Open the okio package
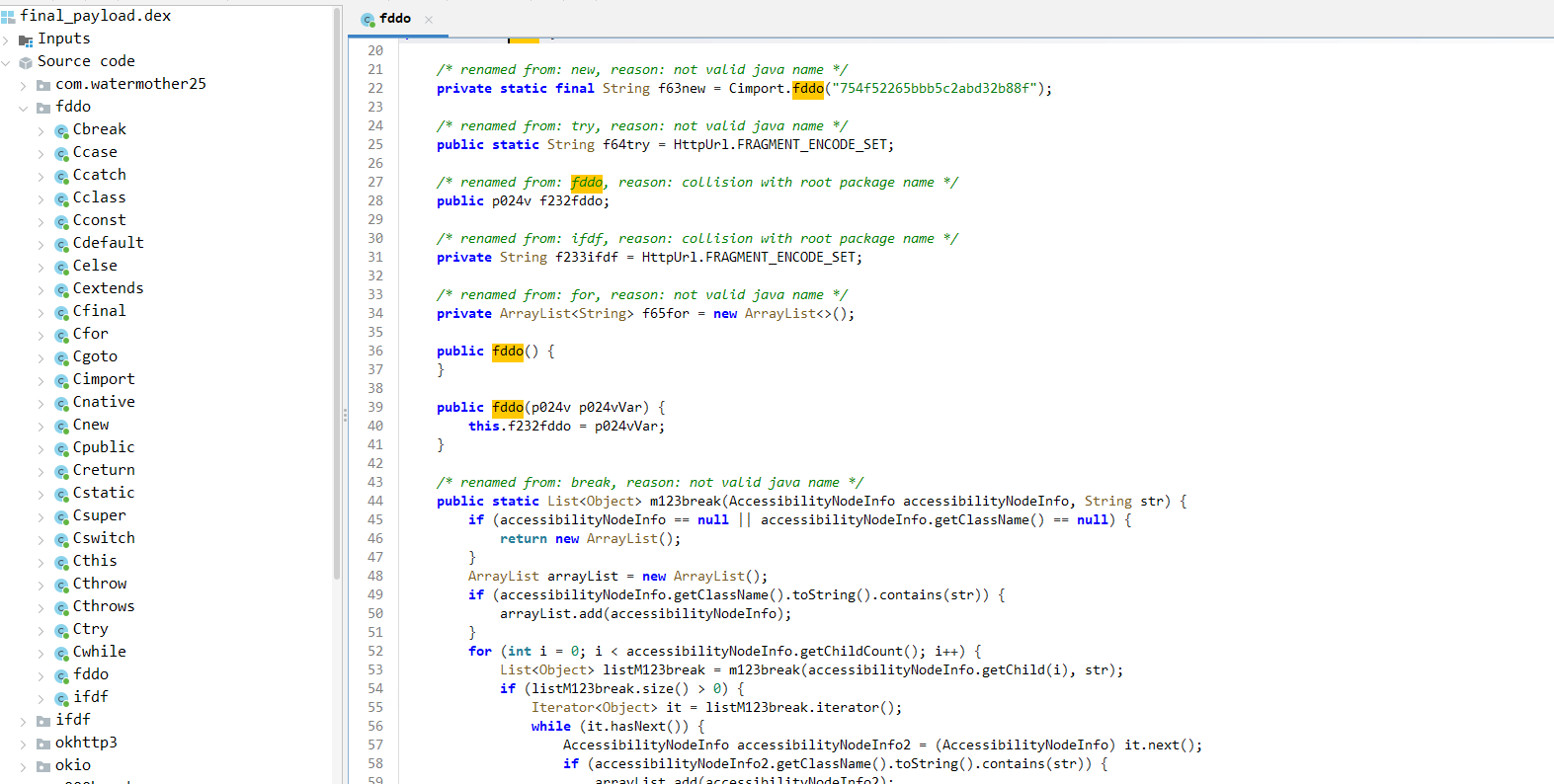Screen dimensions: 1554x784 [73, 765]
